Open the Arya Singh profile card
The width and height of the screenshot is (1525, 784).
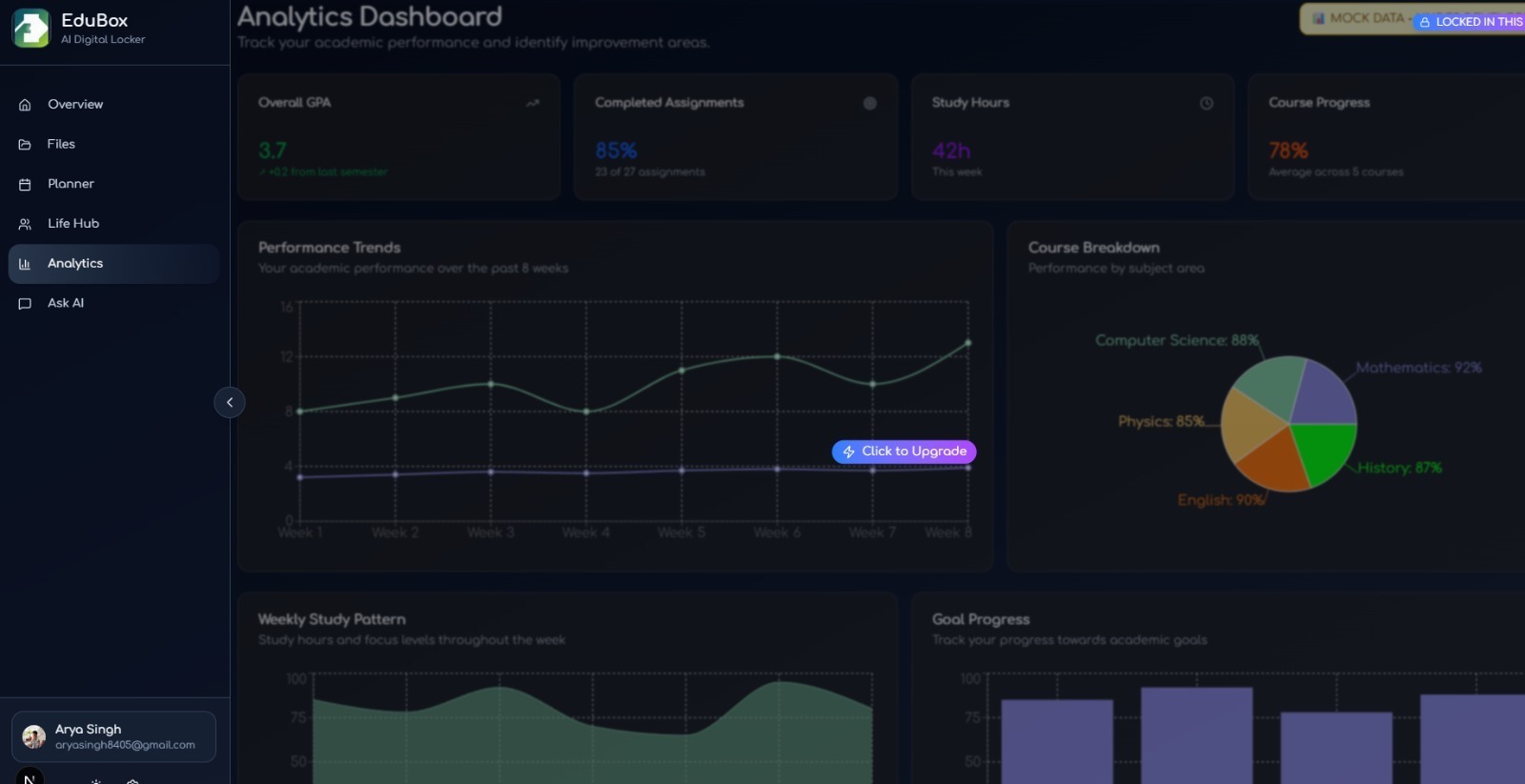click(x=114, y=736)
